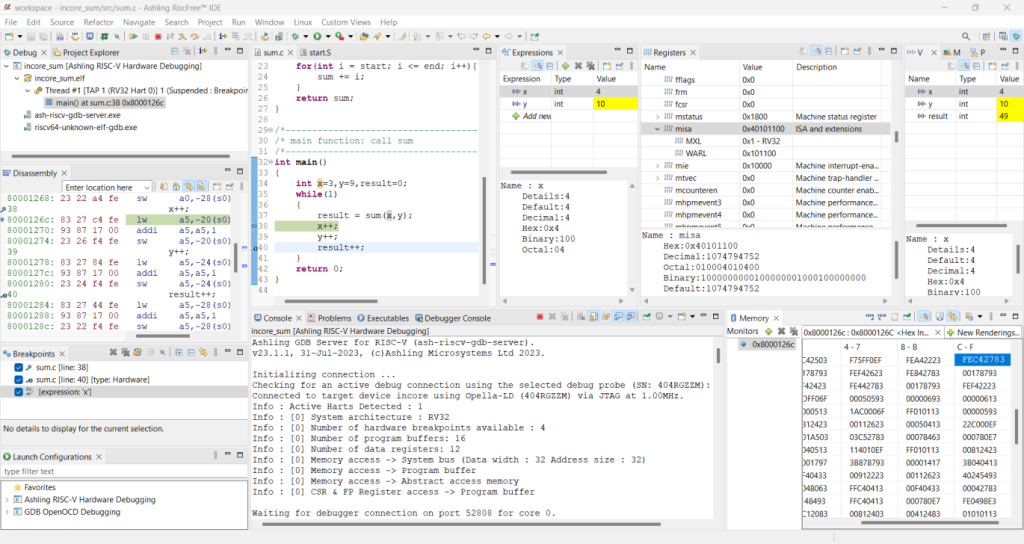Viewport: 1024px width, 544px height.
Task: Expand Ashling RISC-V Hardware Debugging launch config
Action: tap(7, 500)
